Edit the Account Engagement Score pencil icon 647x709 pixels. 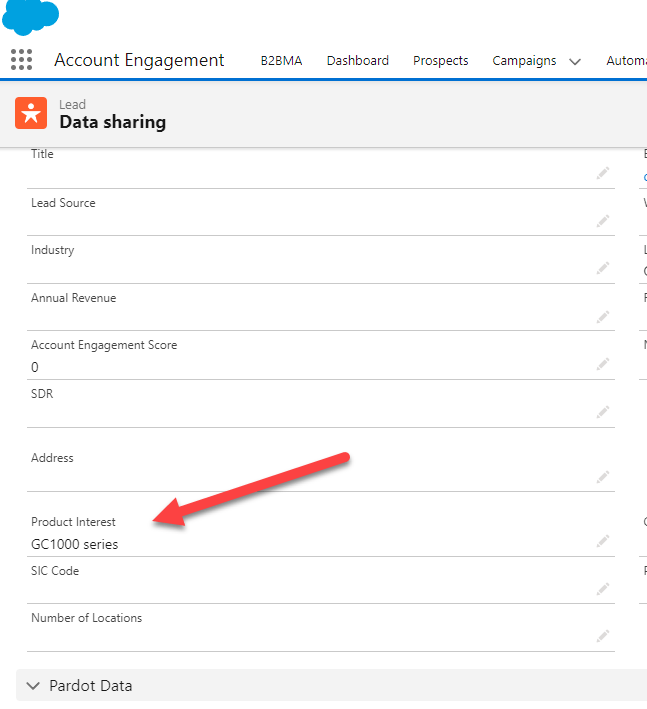point(603,364)
